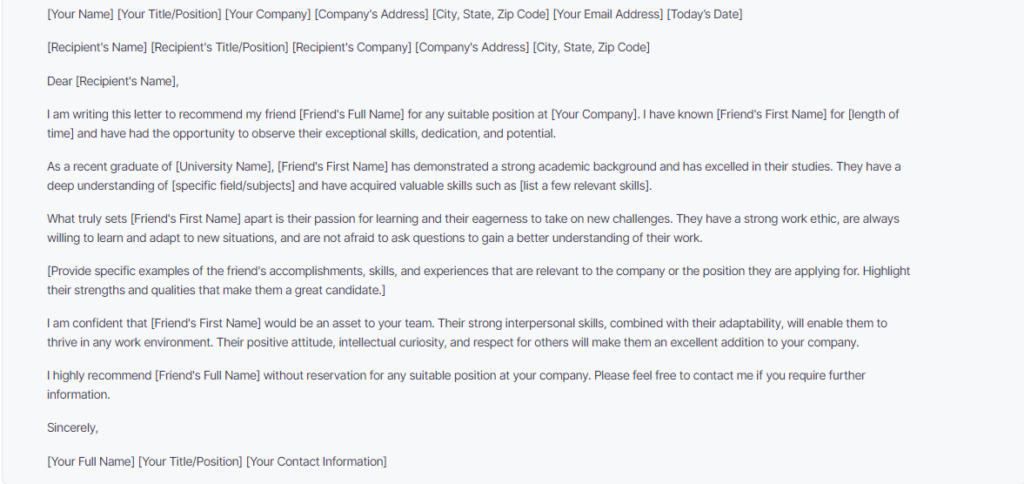Screen dimensions: 1024x484
Task: Click the word "Sincerely,"
Action: [72, 428]
